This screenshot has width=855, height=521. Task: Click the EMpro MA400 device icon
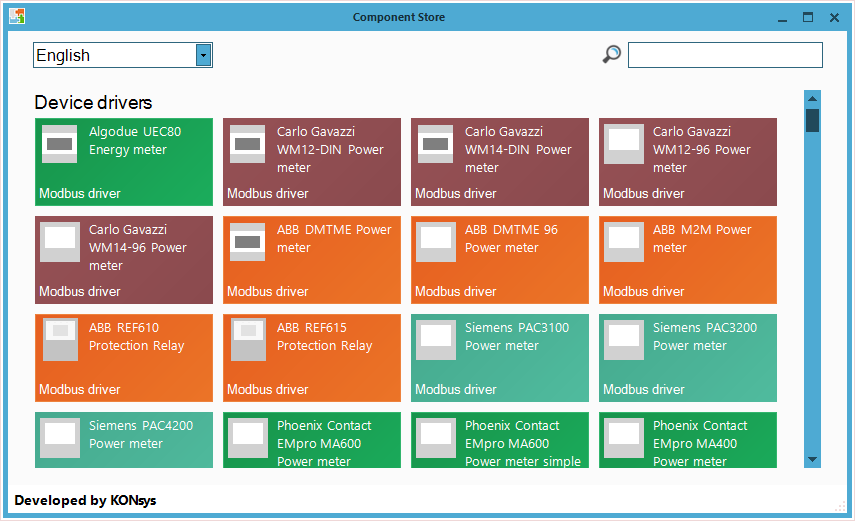pyautogui.click(x=624, y=439)
